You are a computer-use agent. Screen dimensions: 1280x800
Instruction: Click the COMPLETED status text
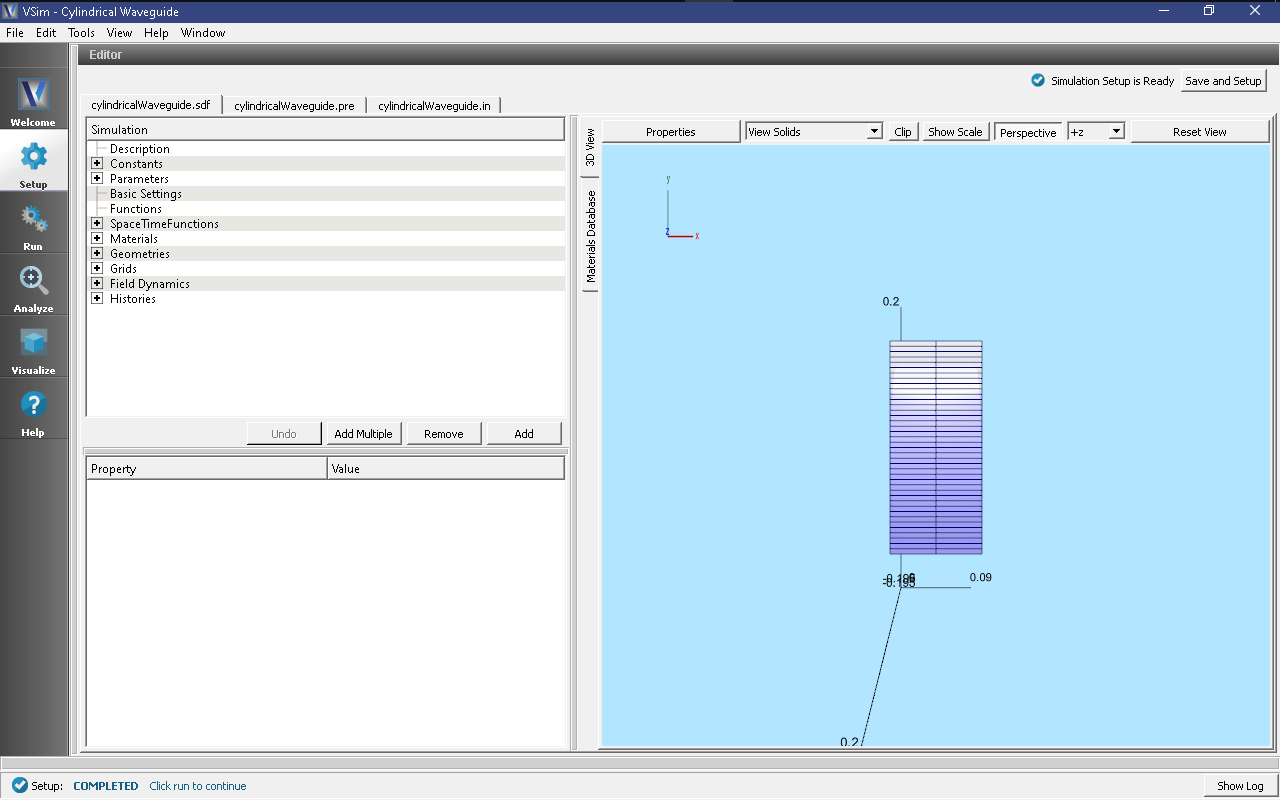tap(106, 786)
